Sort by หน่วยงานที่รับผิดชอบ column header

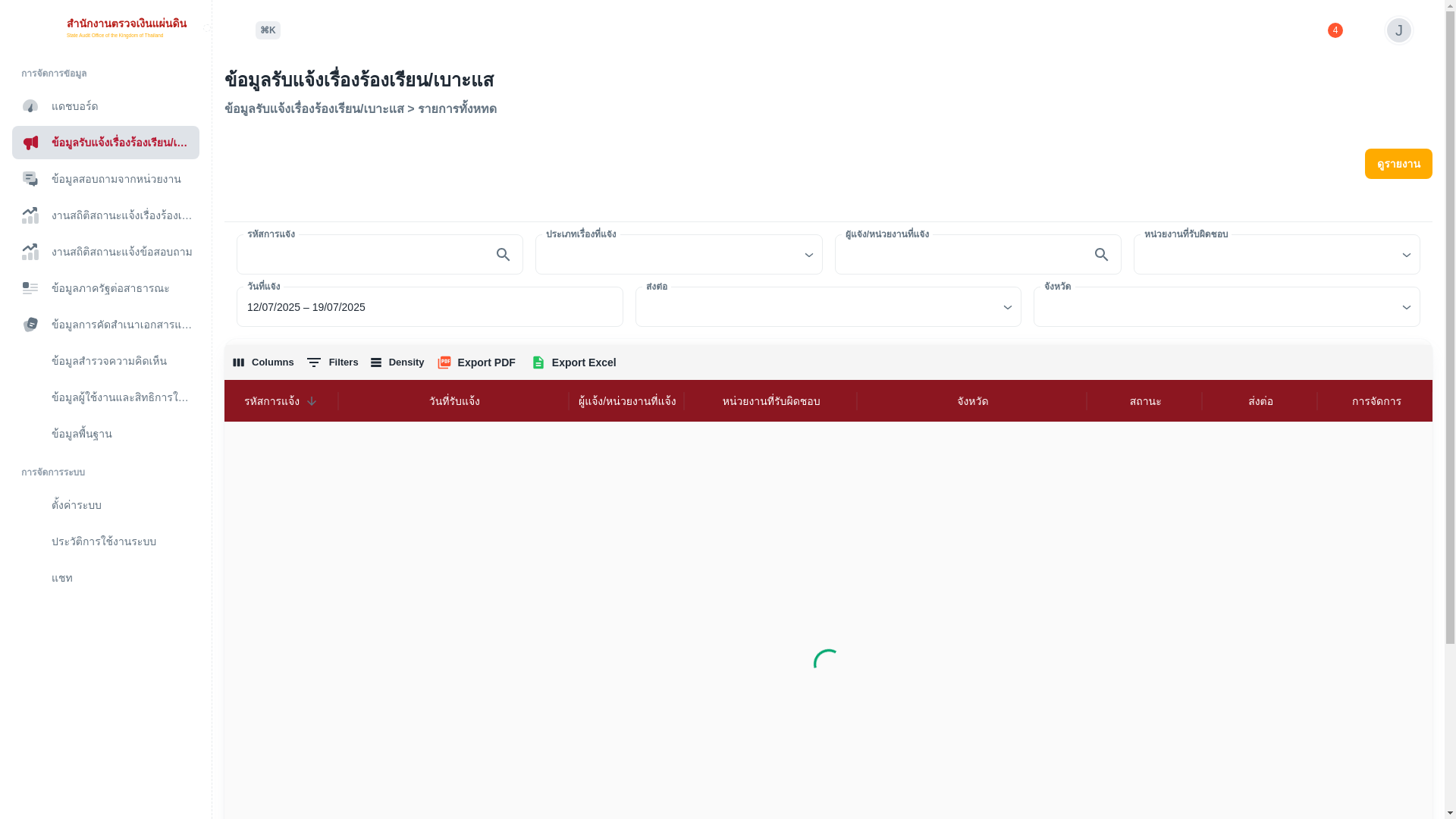[x=771, y=401]
